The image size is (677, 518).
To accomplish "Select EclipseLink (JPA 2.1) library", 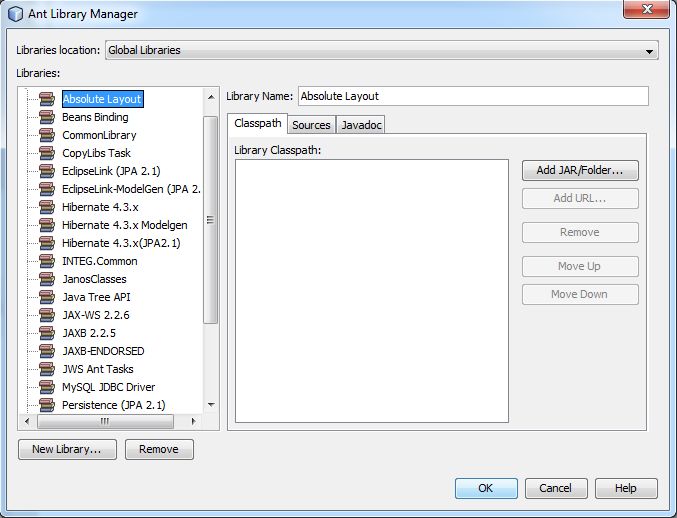I will pos(111,171).
